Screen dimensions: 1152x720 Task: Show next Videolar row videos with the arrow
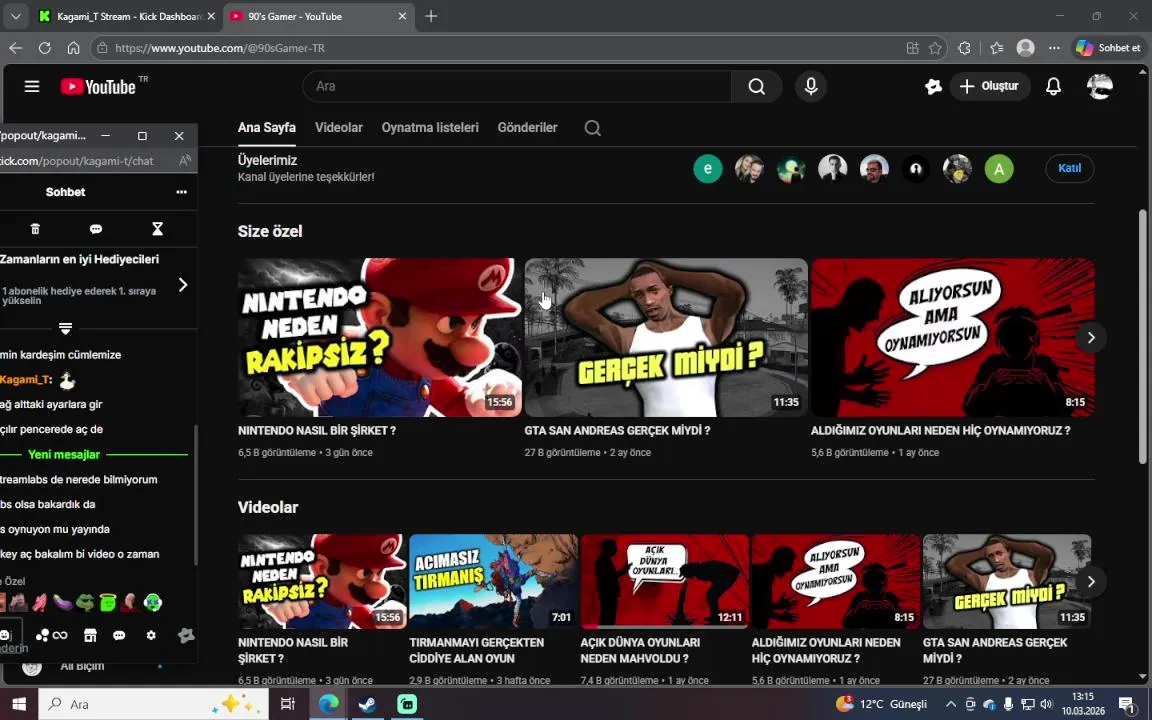click(1091, 581)
